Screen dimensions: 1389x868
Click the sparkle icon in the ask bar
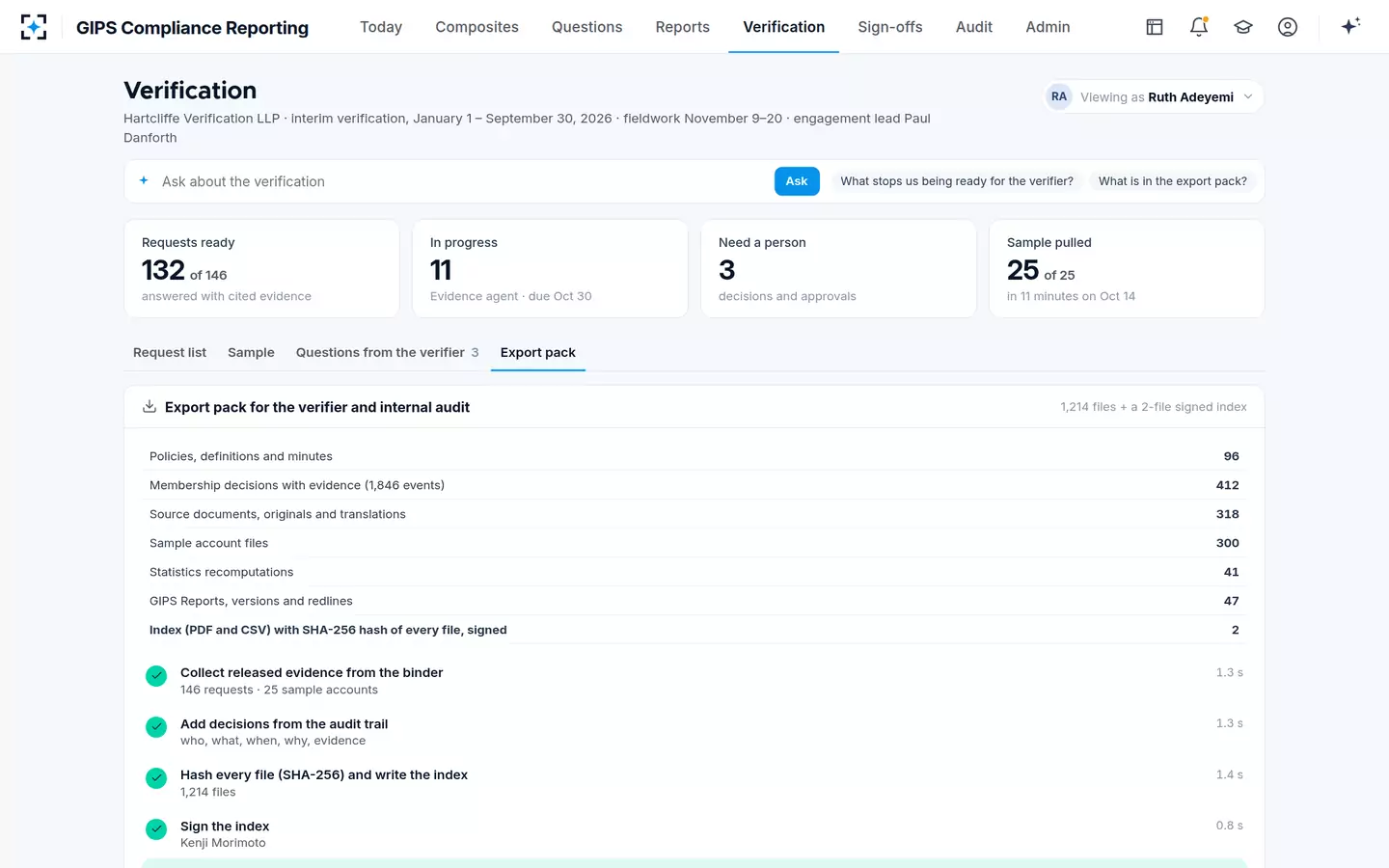click(144, 180)
